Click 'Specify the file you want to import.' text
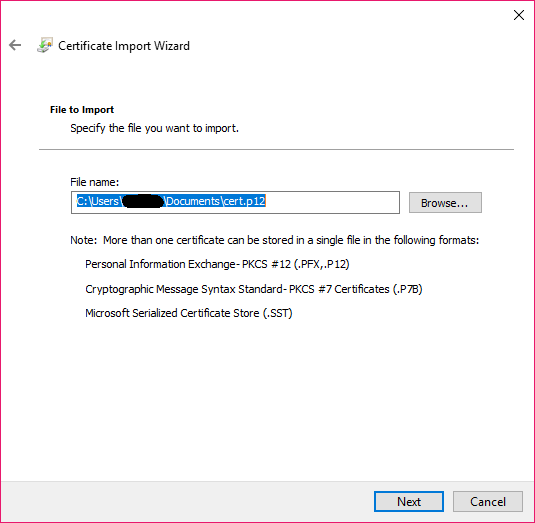The width and height of the screenshot is (535, 523). (x=155, y=128)
